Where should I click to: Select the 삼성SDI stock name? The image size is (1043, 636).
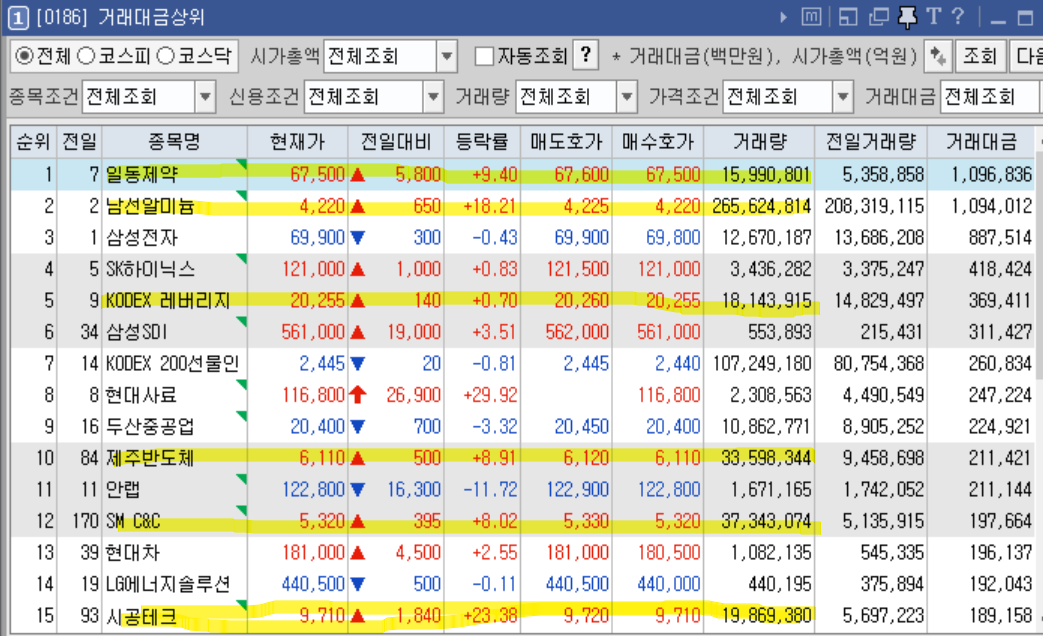(136, 332)
